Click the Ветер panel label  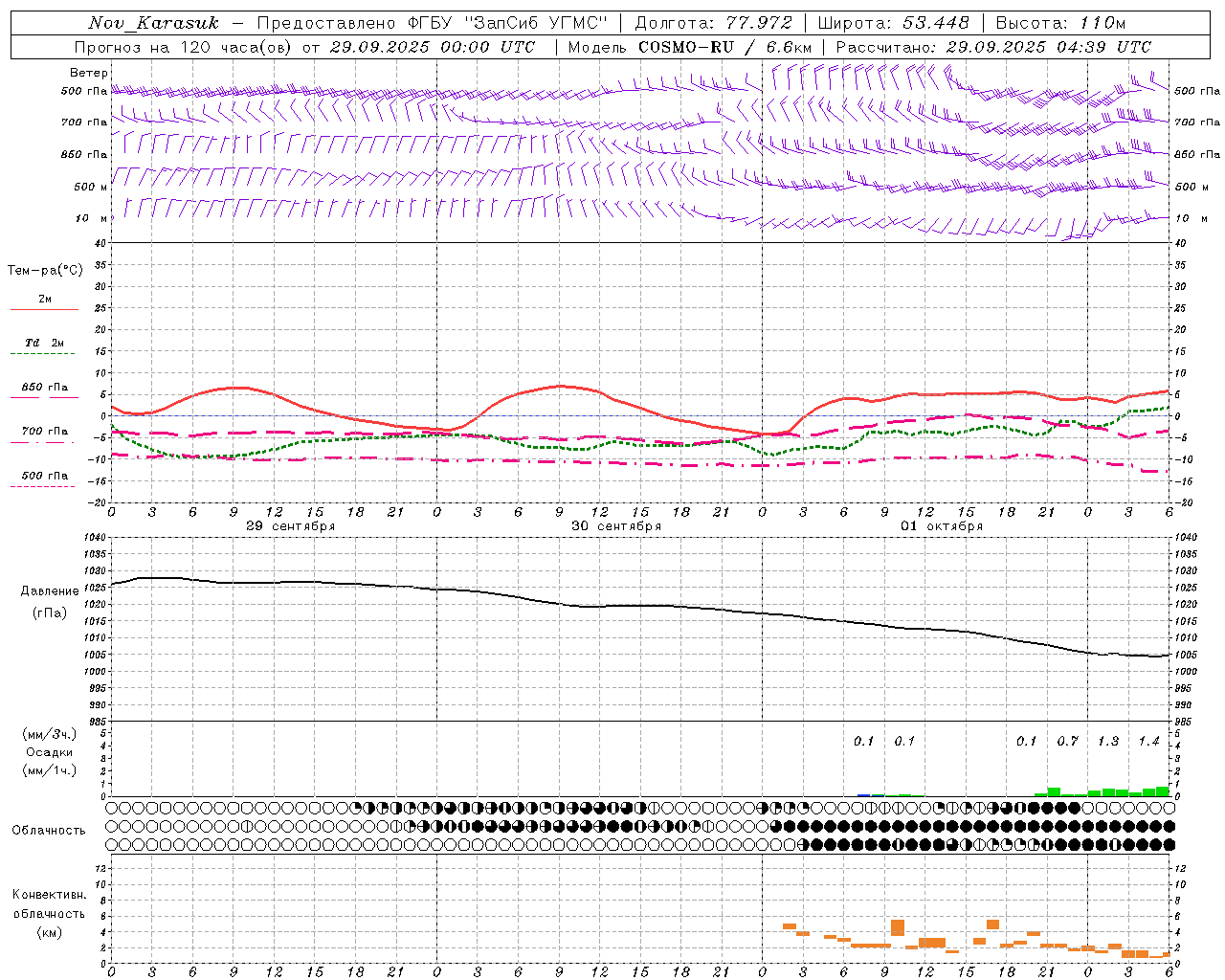[89, 73]
